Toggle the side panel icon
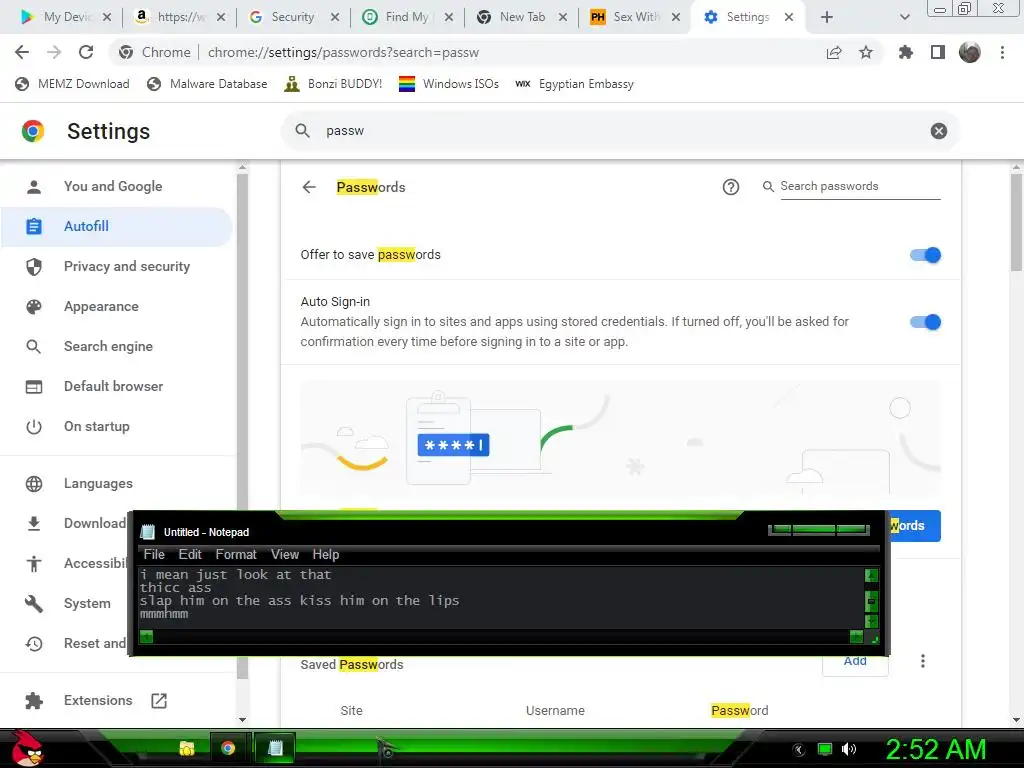This screenshot has height=768, width=1024. (938, 52)
